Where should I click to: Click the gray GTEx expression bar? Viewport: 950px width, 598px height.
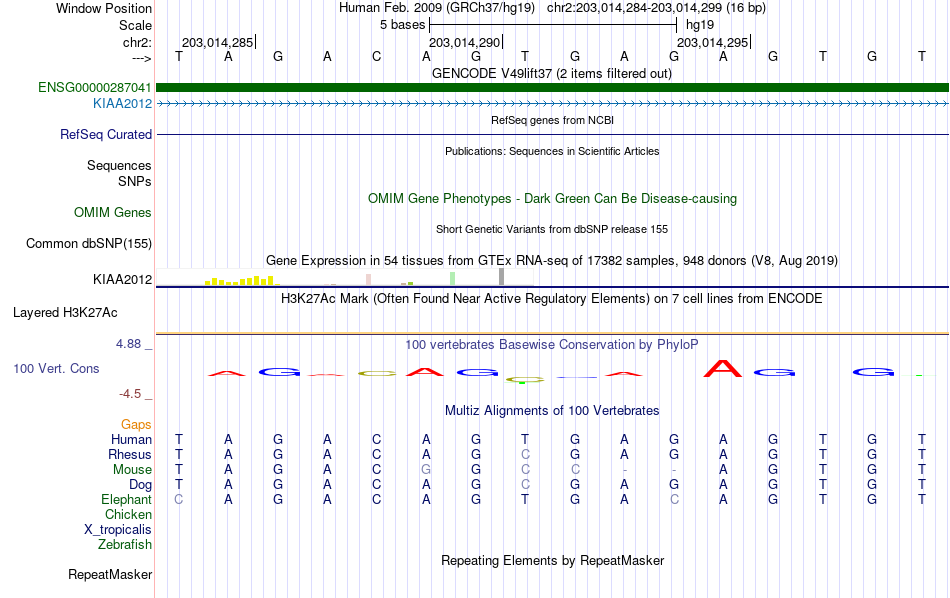tap(502, 277)
